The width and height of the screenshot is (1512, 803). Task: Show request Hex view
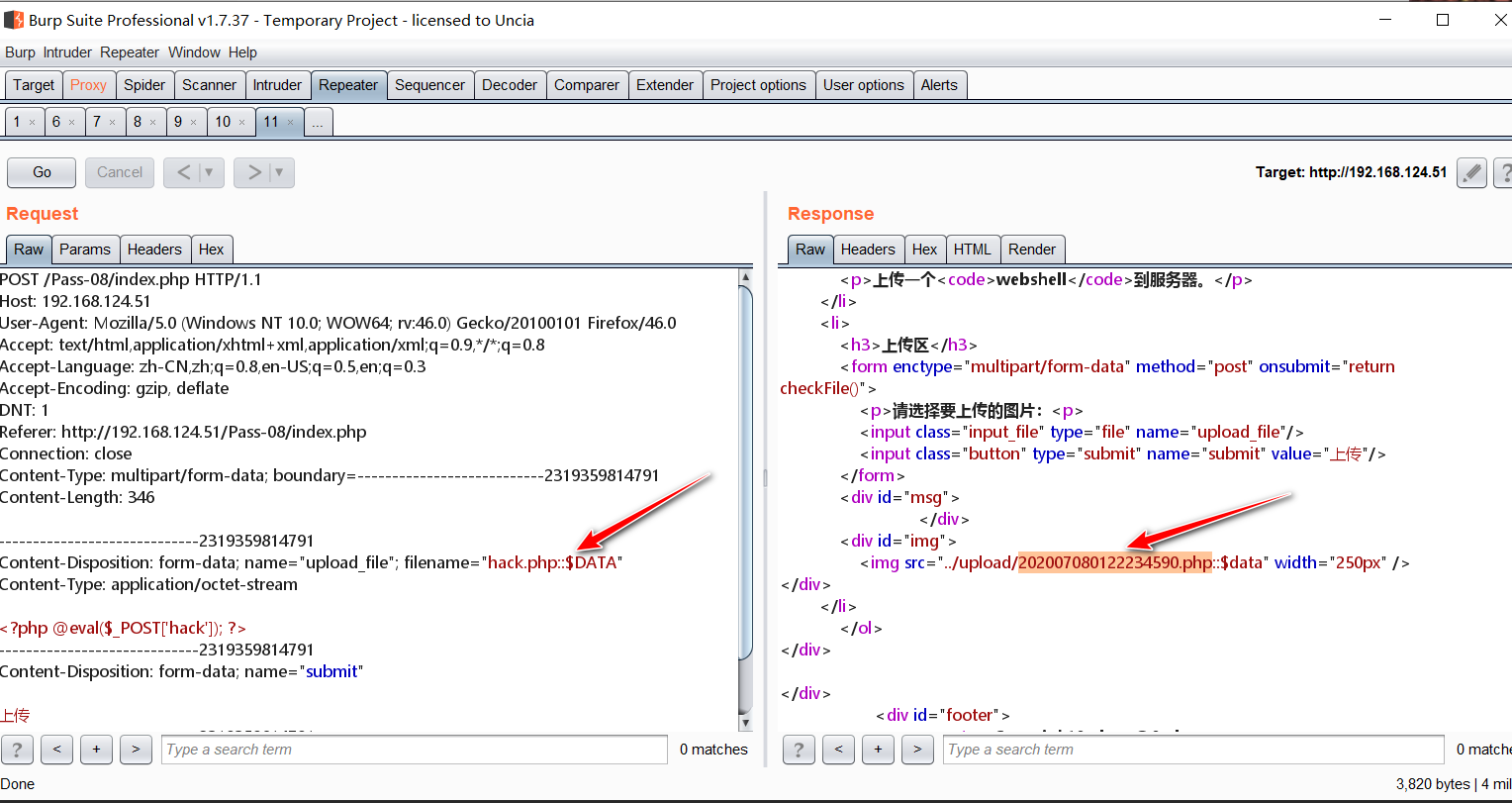[x=211, y=250]
